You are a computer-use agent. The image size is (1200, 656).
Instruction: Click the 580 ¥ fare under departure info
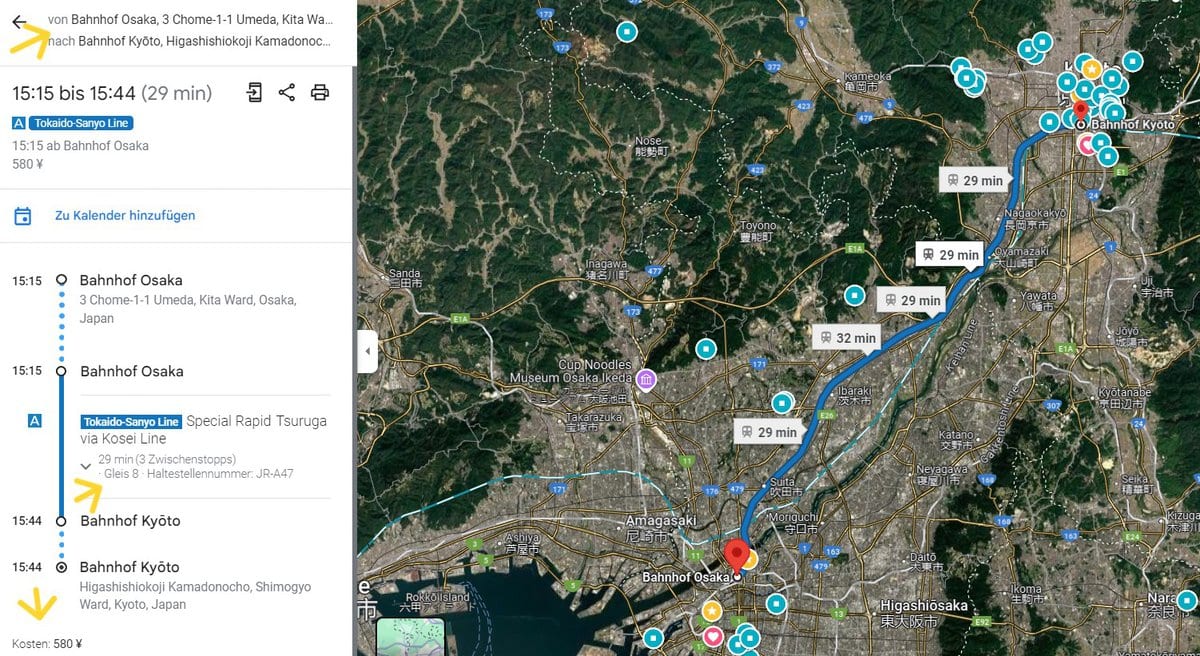tap(27, 164)
